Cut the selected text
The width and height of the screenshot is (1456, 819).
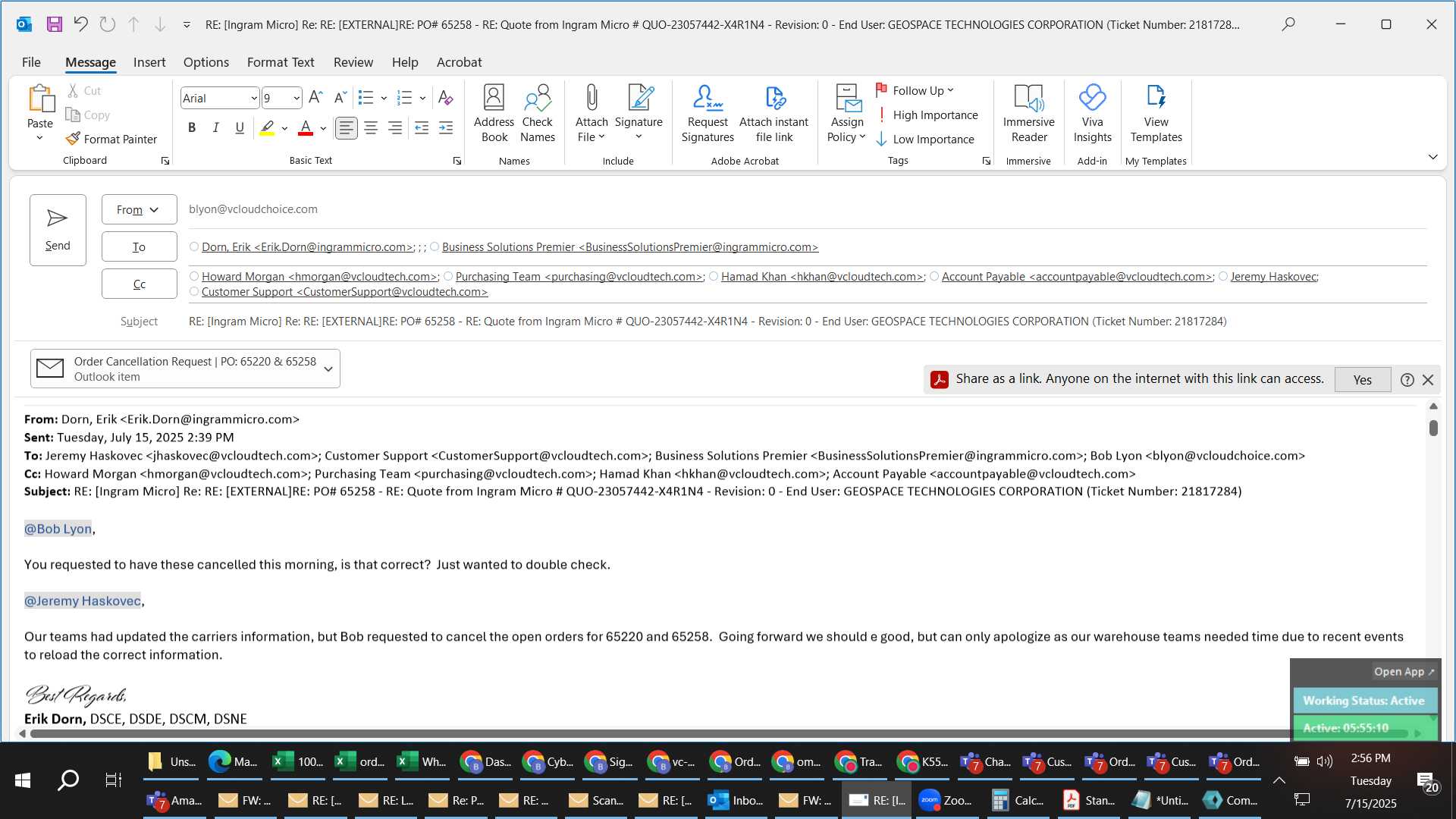click(x=83, y=90)
